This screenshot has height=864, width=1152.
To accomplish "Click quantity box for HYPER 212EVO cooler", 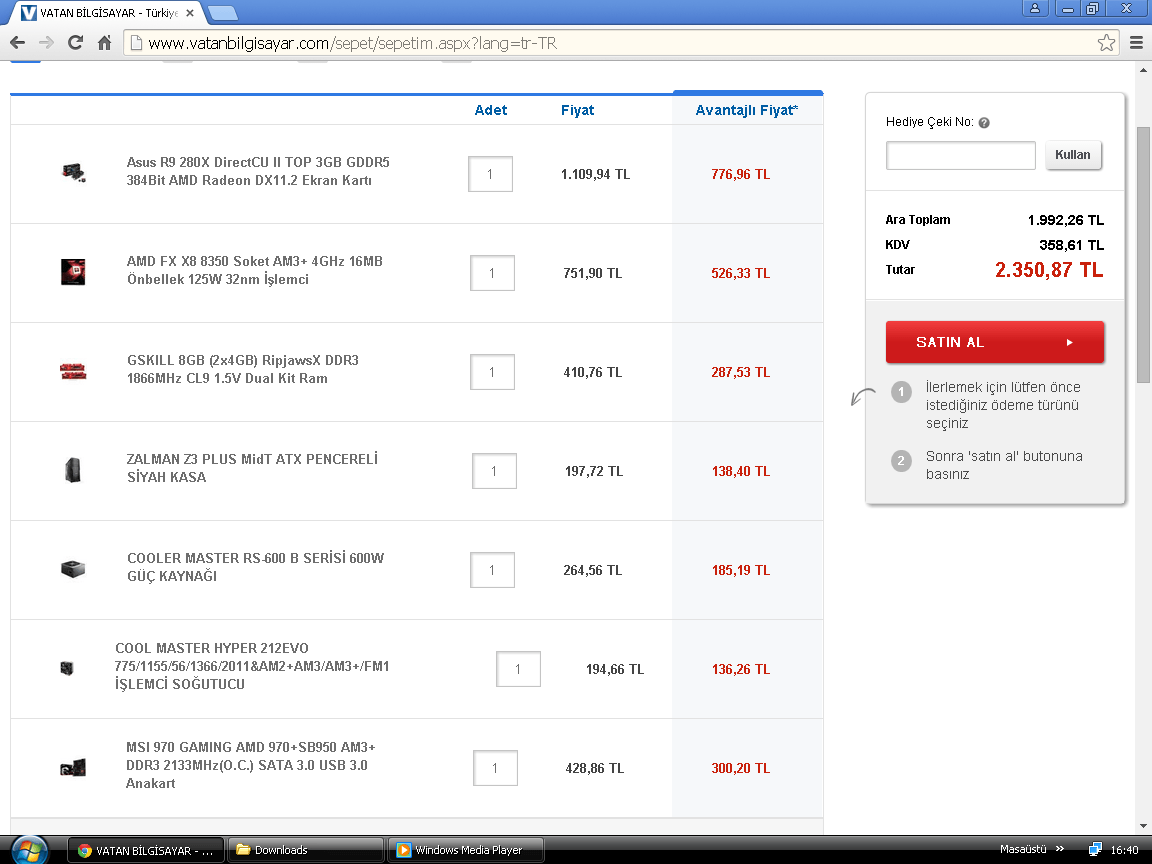I will pos(518,669).
